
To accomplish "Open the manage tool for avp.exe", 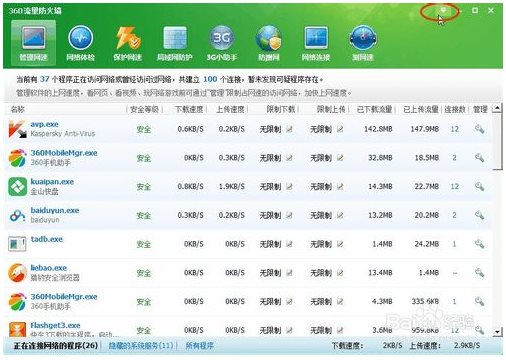I will [x=479, y=129].
